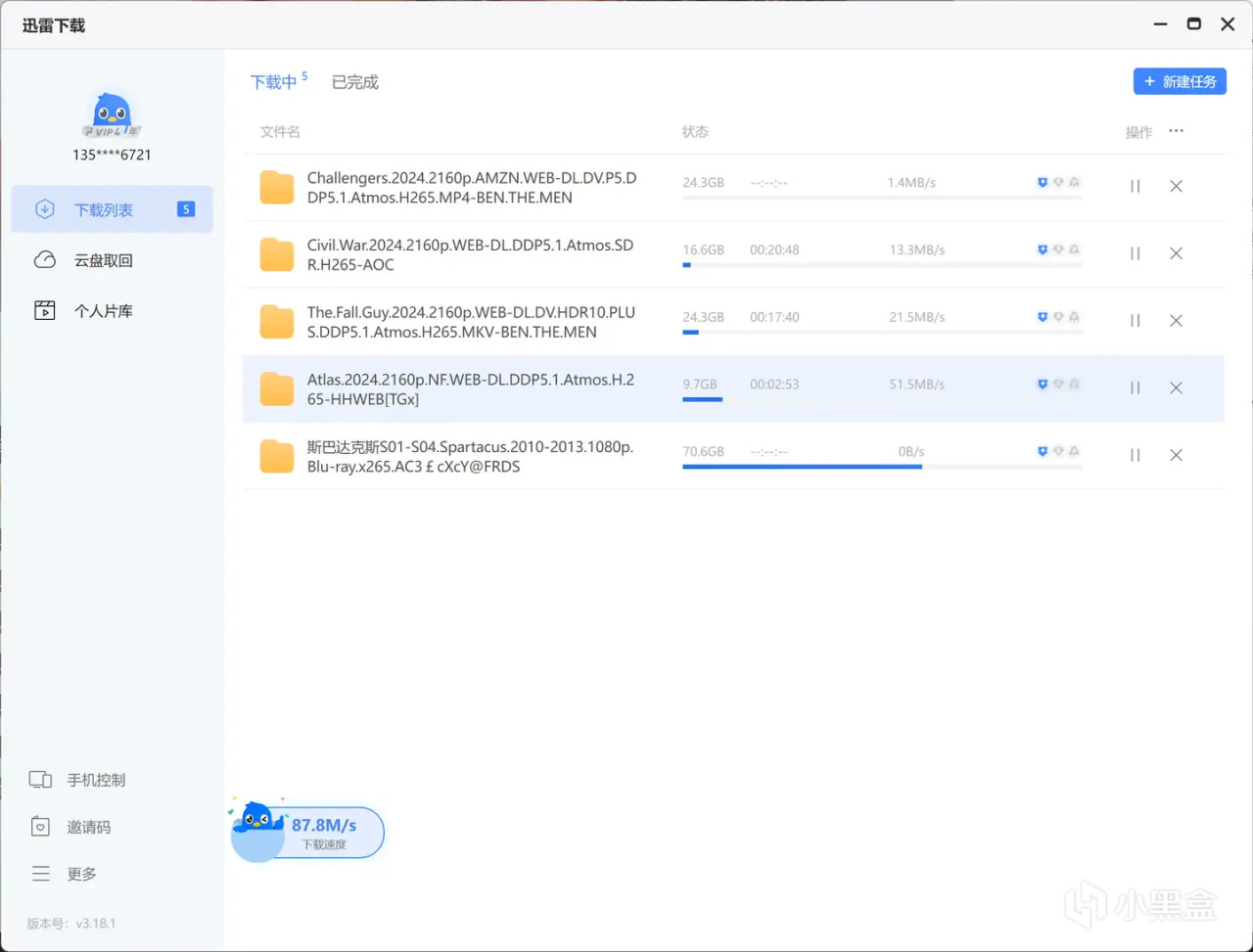Select the Civil.War.2024.2160p file name

pyautogui.click(x=470, y=254)
